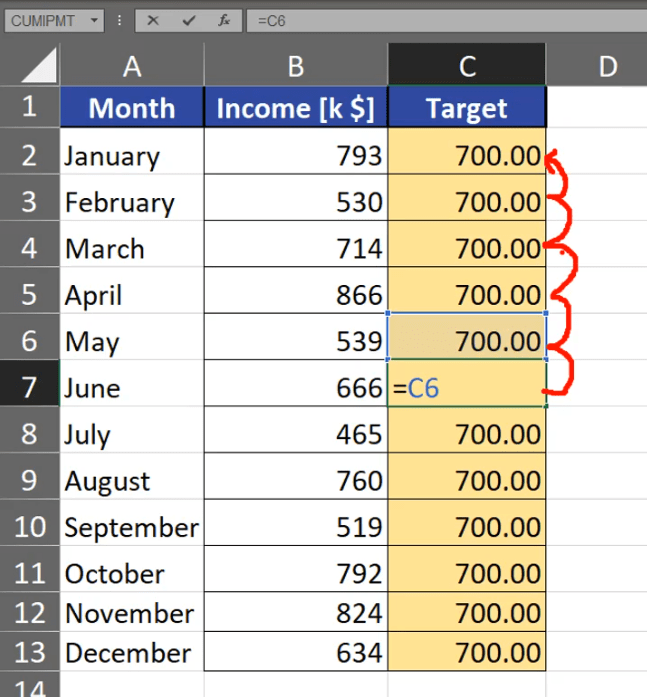Select column A header

(x=132, y=66)
